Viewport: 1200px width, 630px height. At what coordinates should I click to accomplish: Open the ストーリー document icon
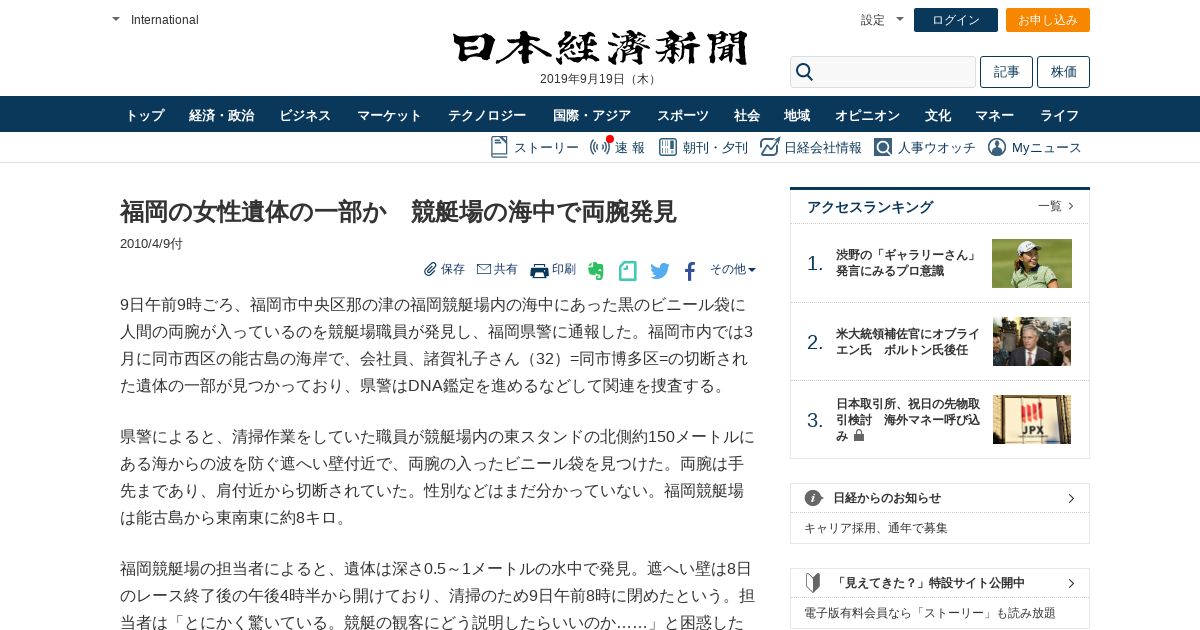tap(499, 147)
